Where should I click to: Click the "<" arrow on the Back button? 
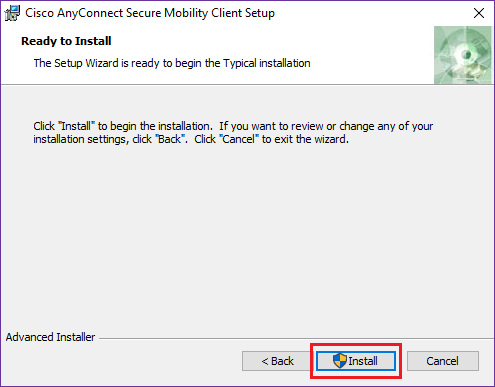coord(265,361)
